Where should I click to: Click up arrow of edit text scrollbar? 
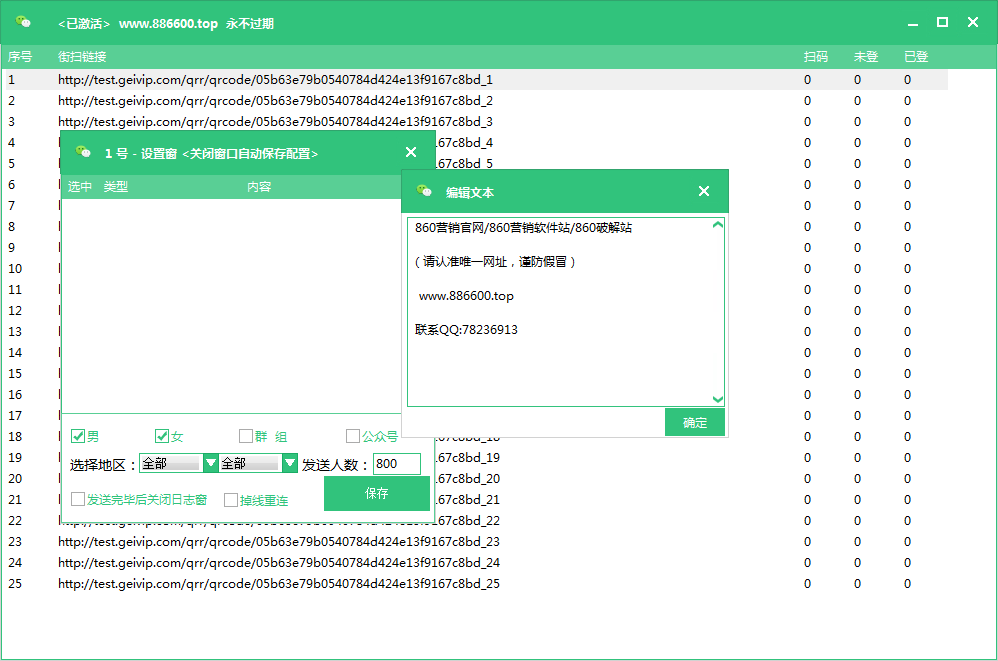click(717, 225)
